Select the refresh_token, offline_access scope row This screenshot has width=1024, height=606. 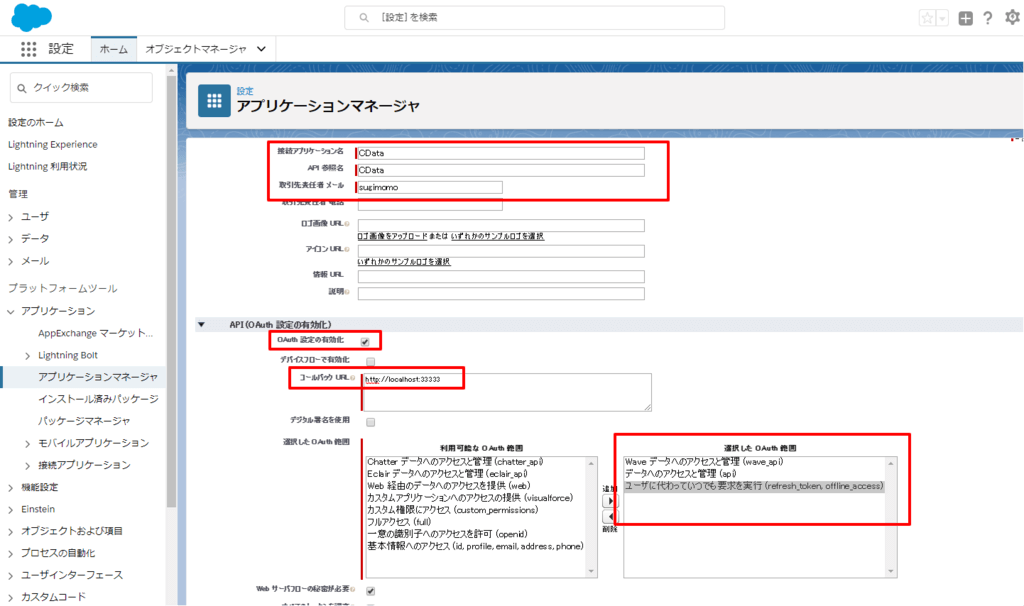pos(754,486)
